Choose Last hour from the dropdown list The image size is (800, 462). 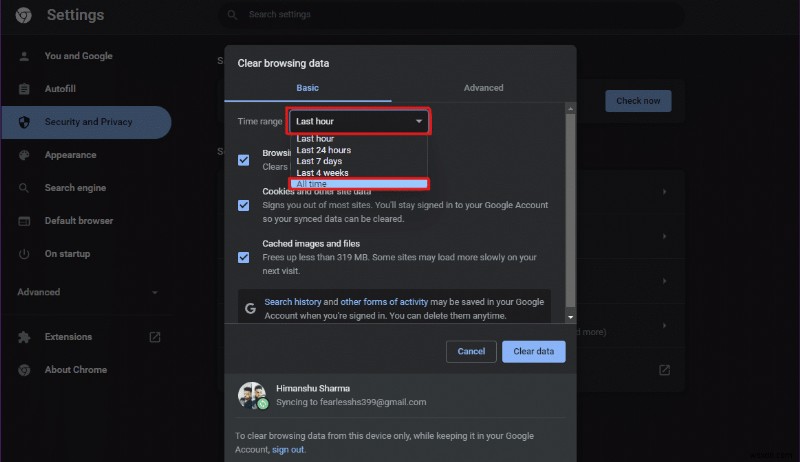[x=358, y=139]
